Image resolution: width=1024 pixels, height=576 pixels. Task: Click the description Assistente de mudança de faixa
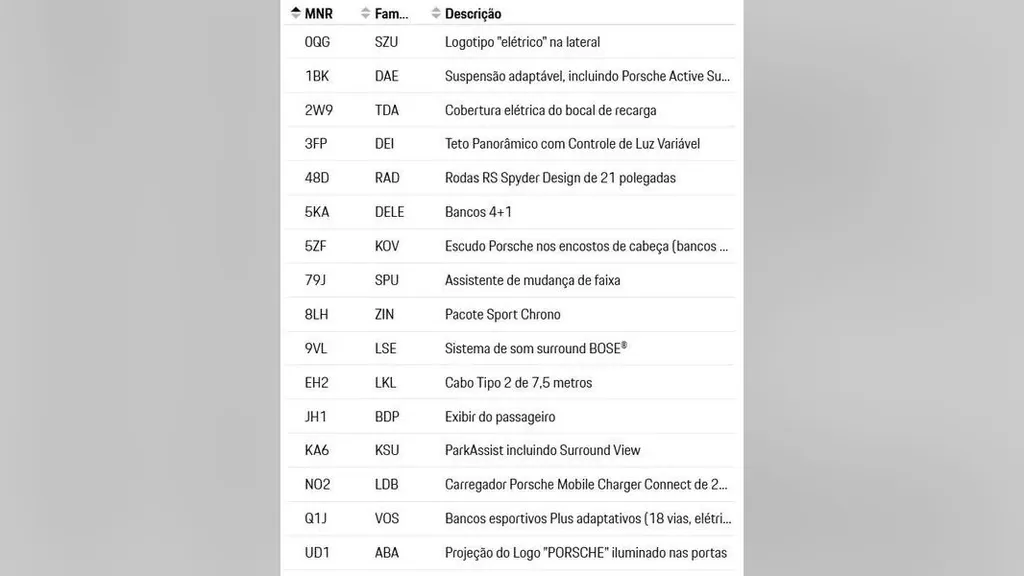[532, 280]
